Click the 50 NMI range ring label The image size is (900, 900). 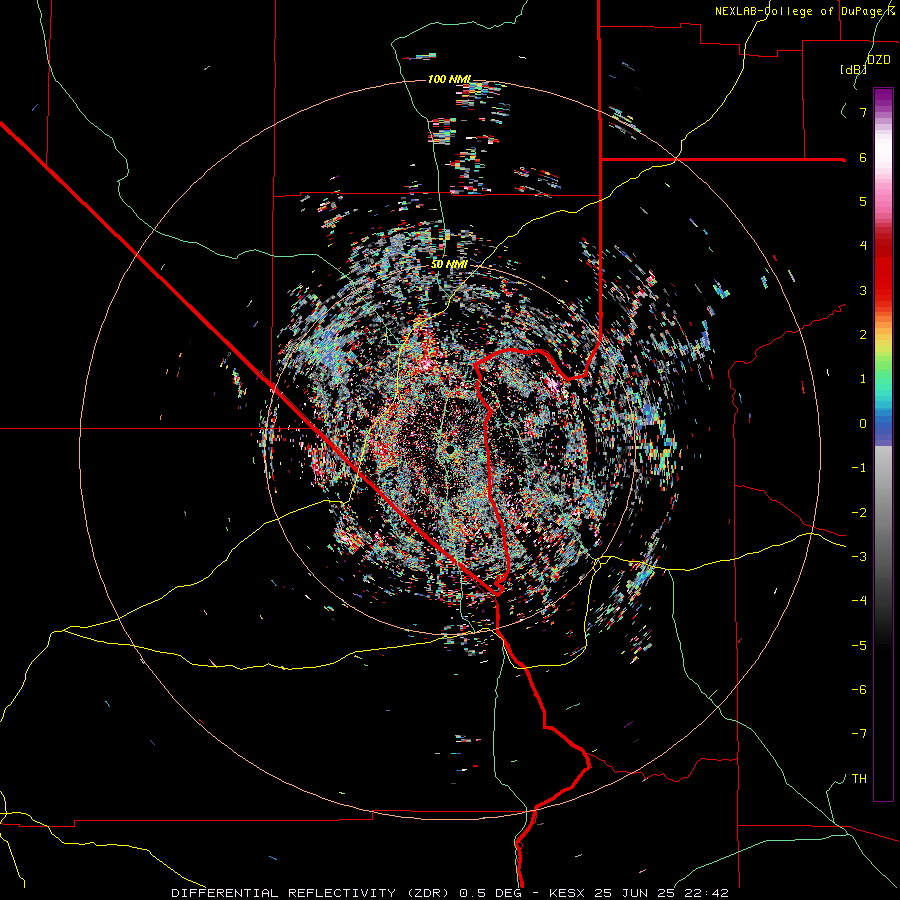point(449,264)
